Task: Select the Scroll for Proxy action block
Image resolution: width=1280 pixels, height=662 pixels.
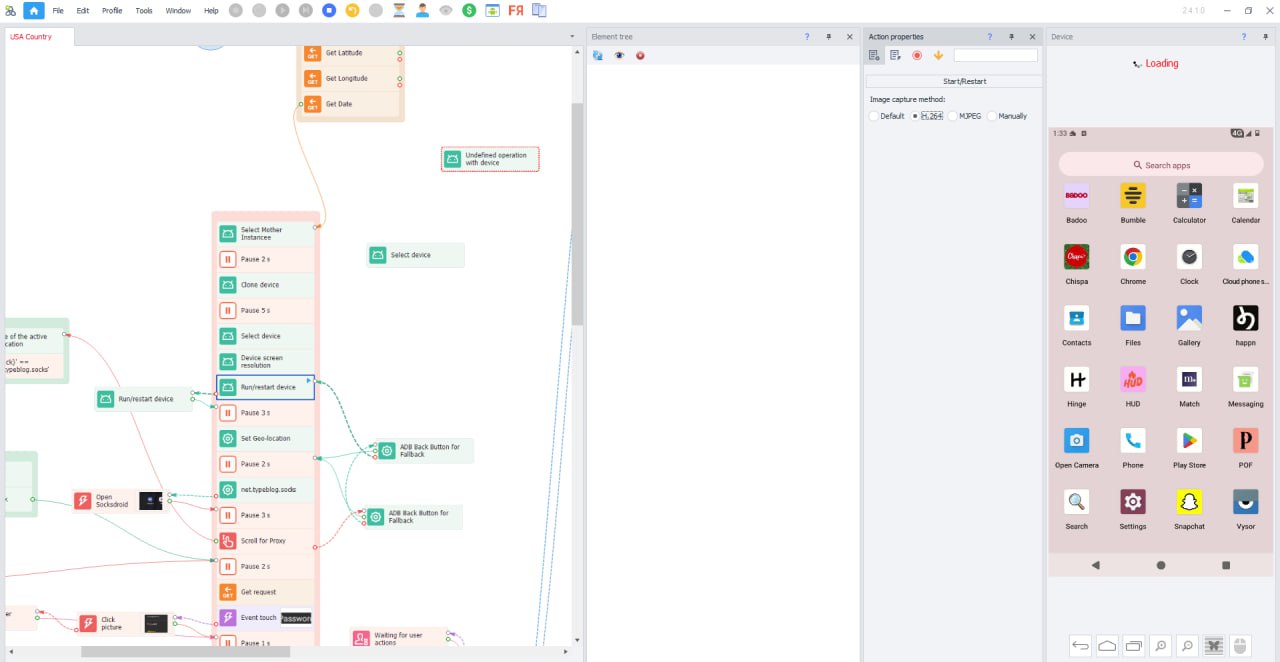Action: (x=266, y=541)
